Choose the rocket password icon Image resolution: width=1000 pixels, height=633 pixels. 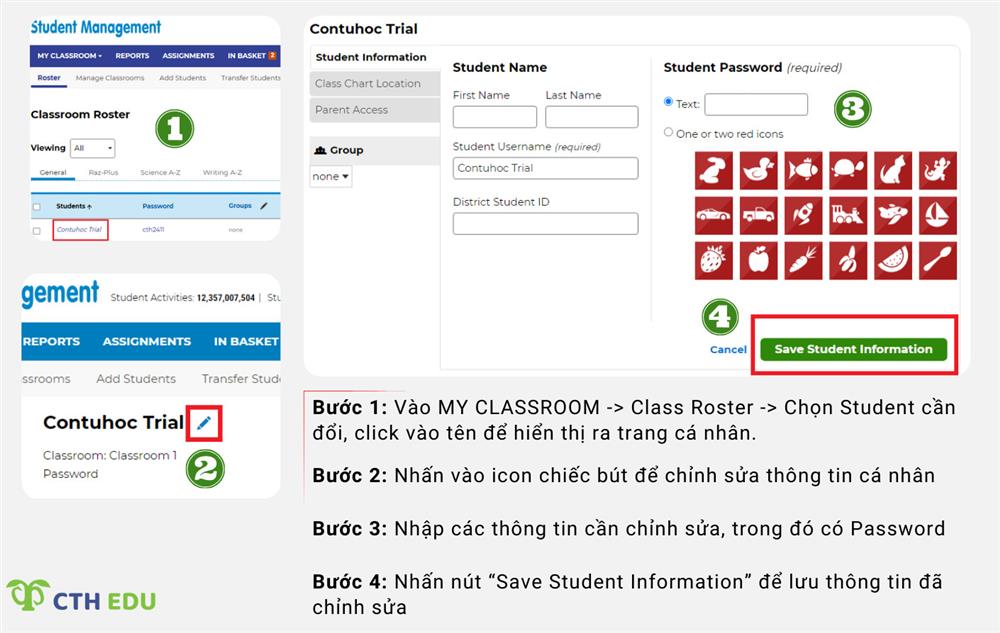[x=802, y=215]
